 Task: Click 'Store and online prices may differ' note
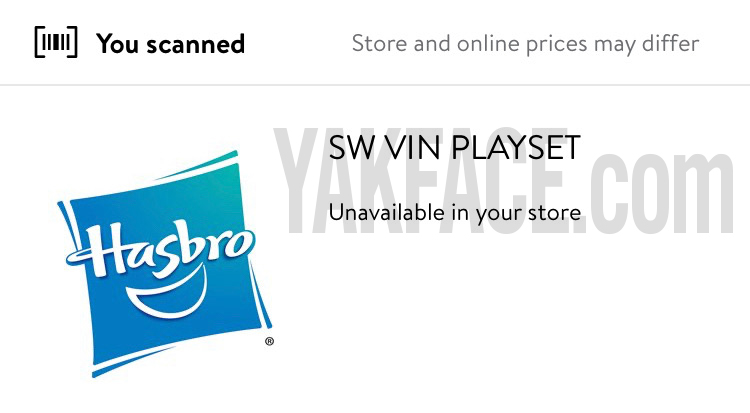click(525, 44)
